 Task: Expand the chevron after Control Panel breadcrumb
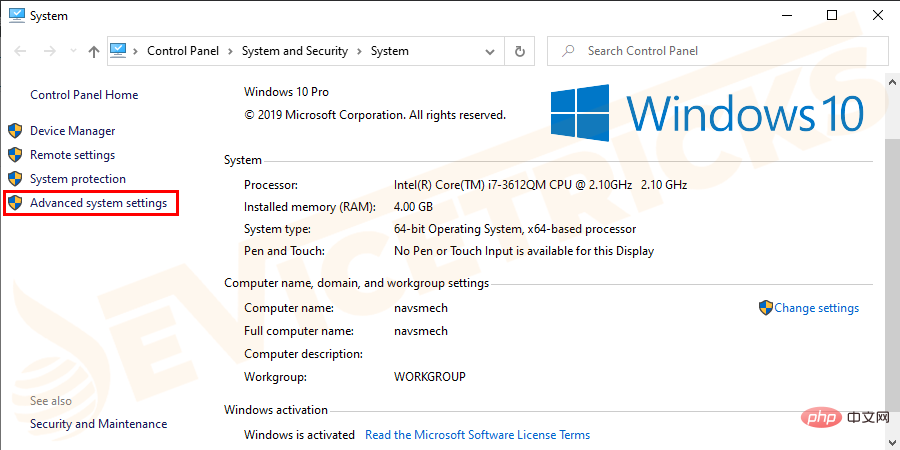(230, 51)
